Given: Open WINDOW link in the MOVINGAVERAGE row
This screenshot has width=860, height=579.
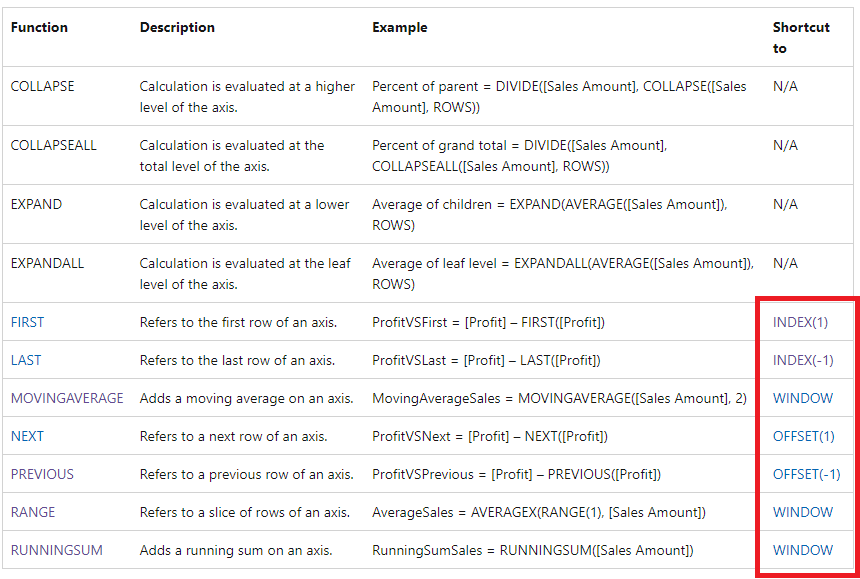Looking at the screenshot, I should point(802,398).
